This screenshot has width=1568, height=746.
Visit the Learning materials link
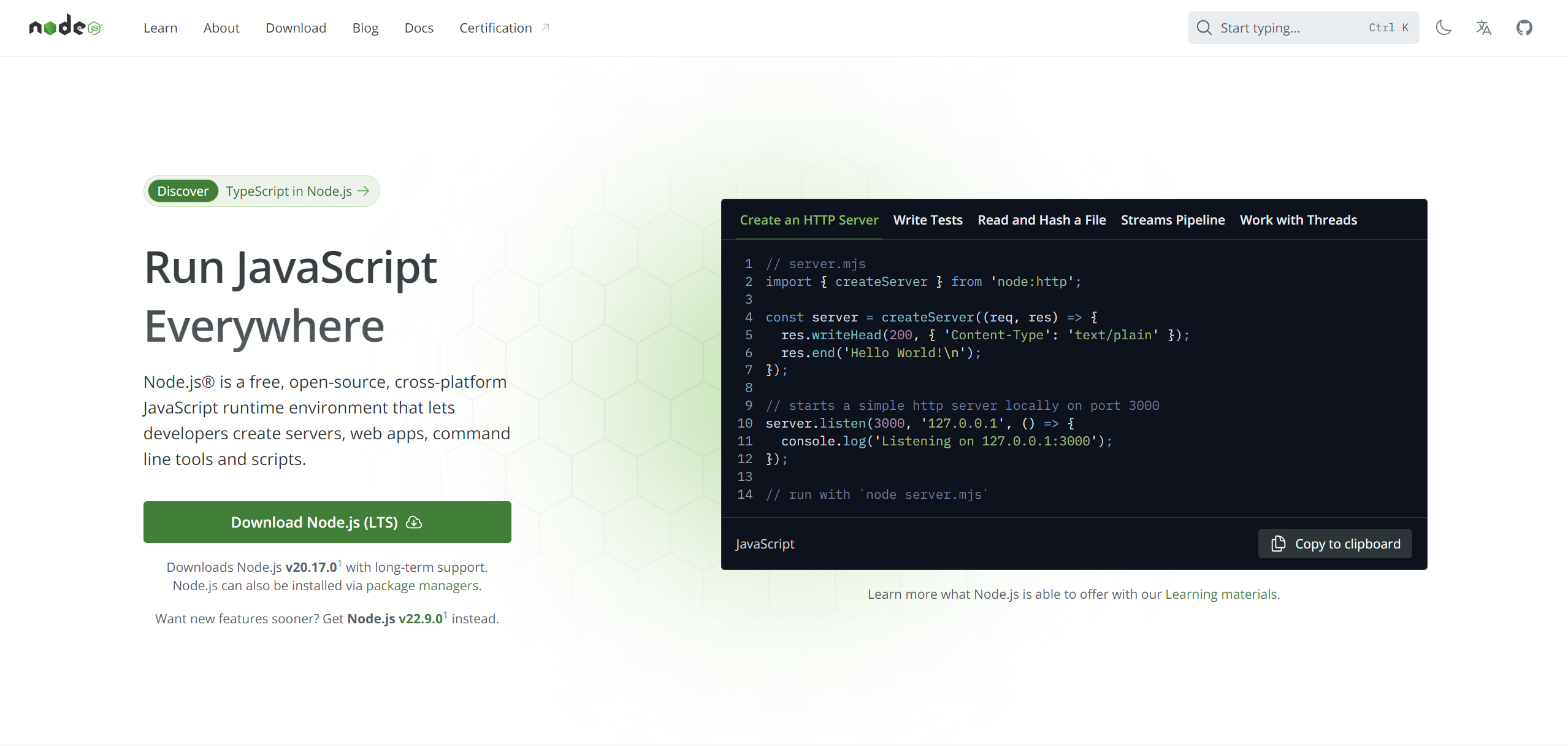coord(1221,594)
